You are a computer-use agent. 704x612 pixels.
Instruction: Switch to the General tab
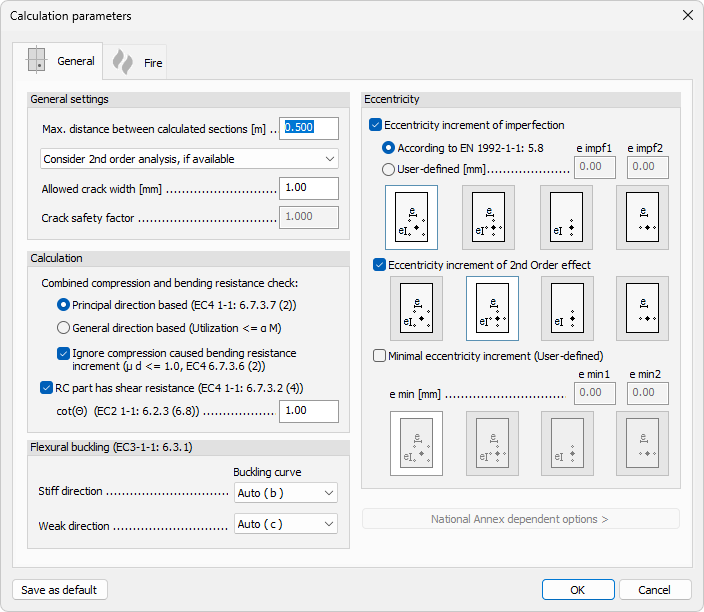(58, 61)
